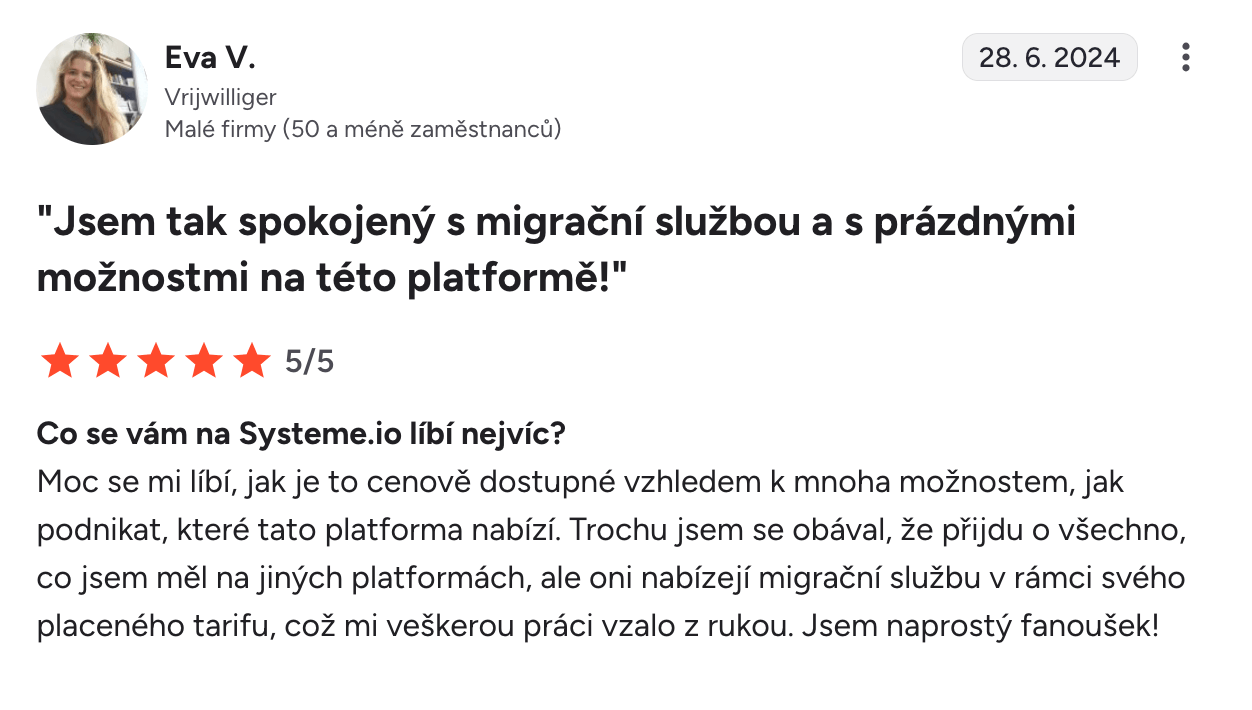Open the three-dot options menu
This screenshot has height=710, width=1252.
coord(1185,57)
